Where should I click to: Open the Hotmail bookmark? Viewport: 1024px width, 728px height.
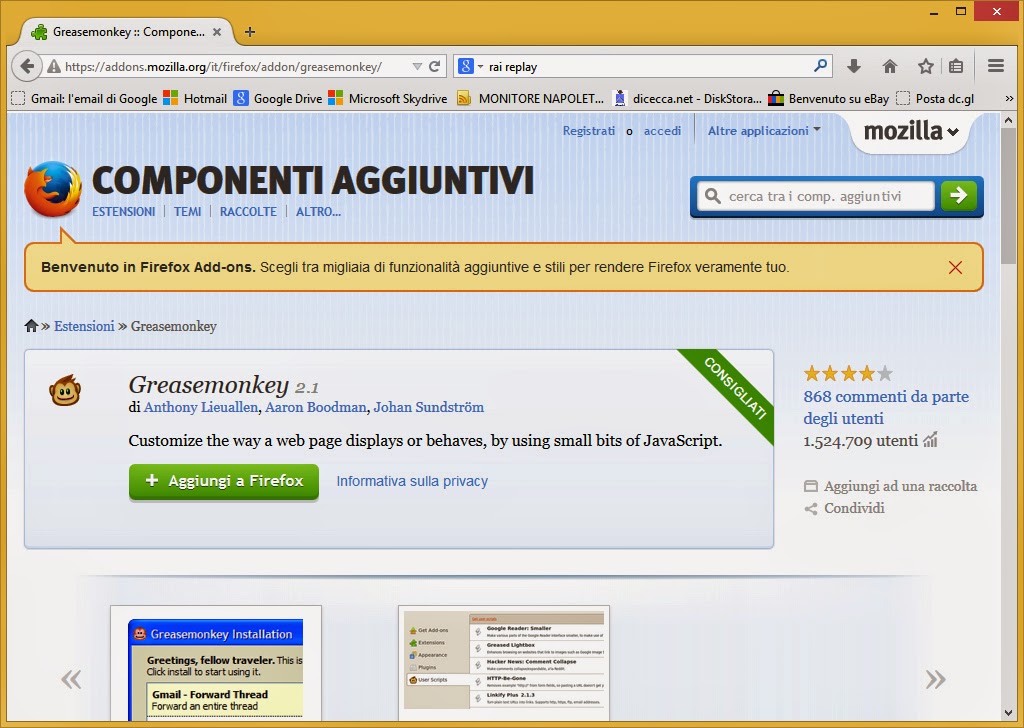pyautogui.click(x=195, y=99)
